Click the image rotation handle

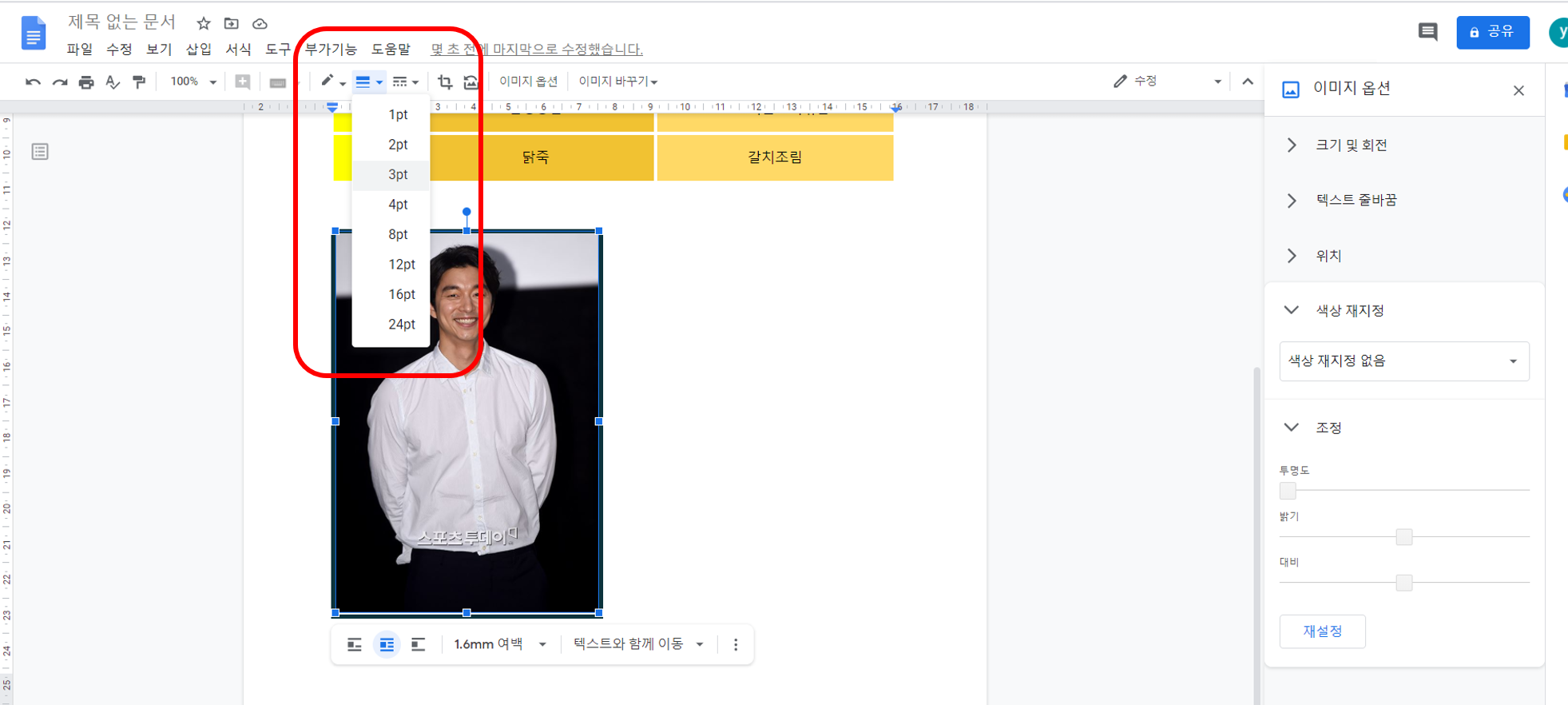point(466,212)
